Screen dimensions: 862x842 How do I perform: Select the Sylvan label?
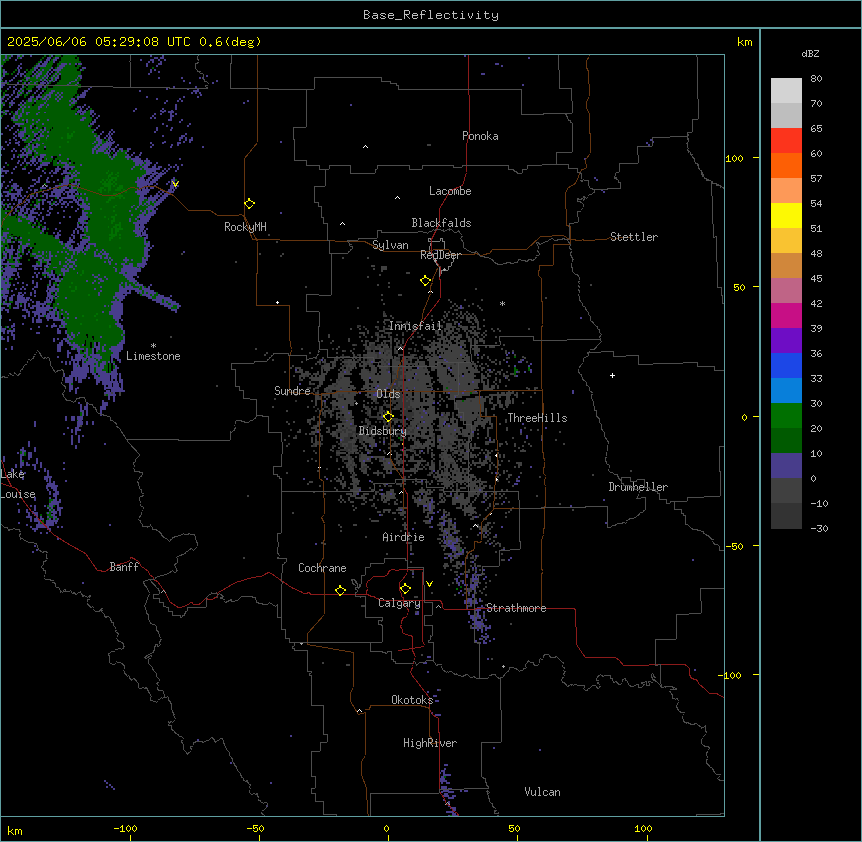390,245
